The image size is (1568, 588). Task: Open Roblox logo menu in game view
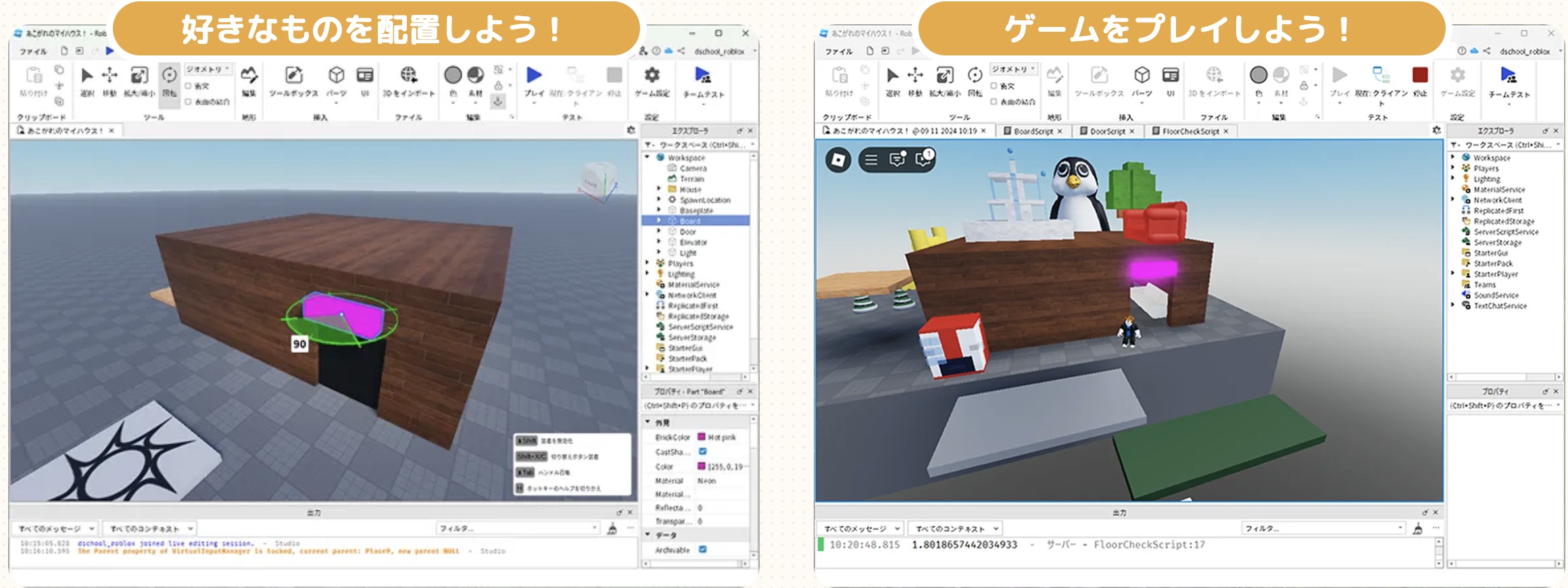838,160
